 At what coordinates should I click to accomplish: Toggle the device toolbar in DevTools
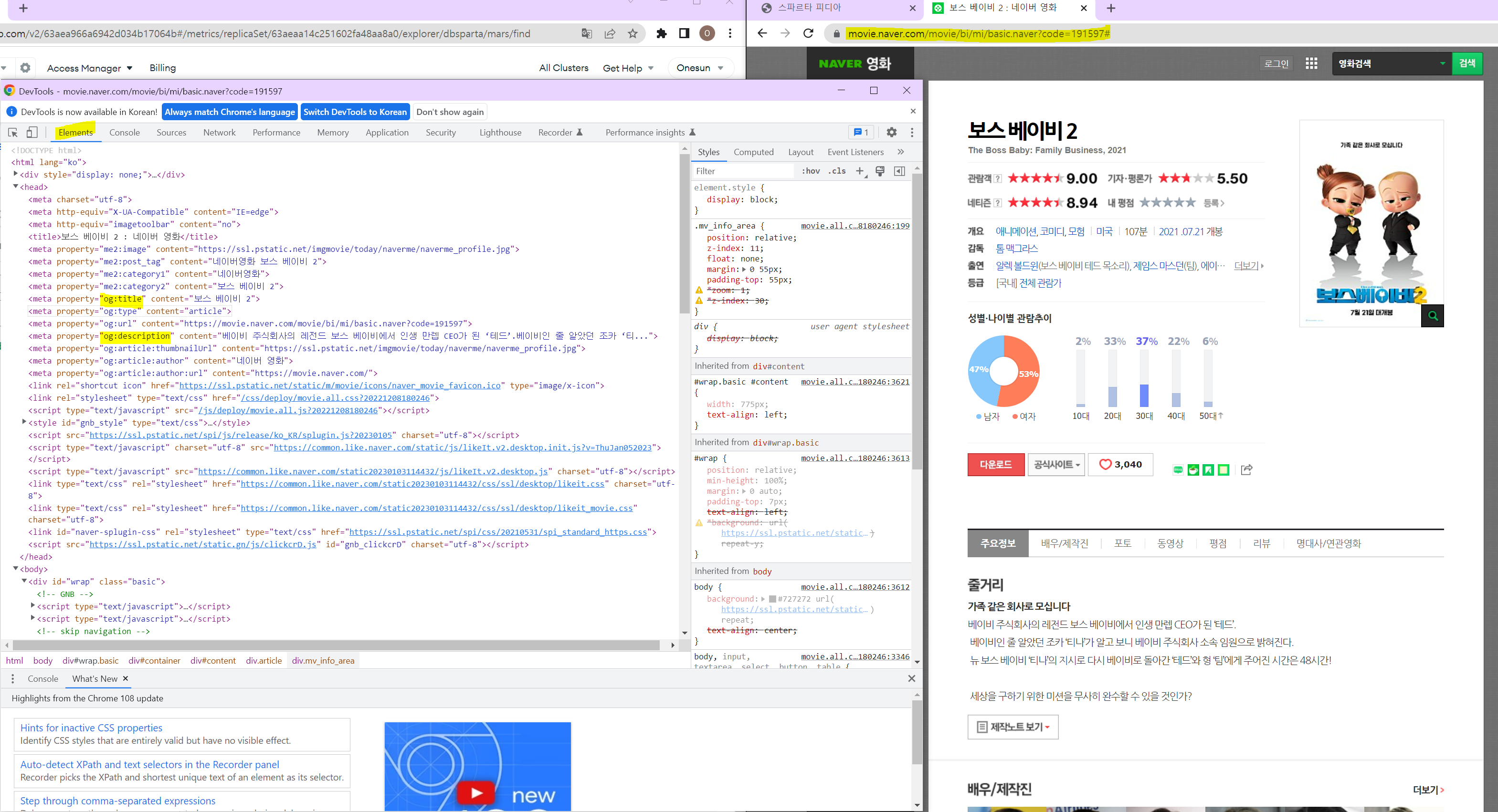[32, 133]
